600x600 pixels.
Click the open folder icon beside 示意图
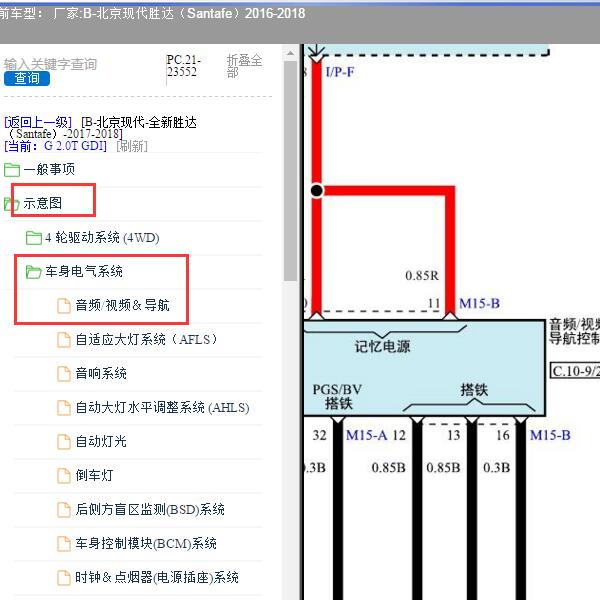click(x=11, y=204)
